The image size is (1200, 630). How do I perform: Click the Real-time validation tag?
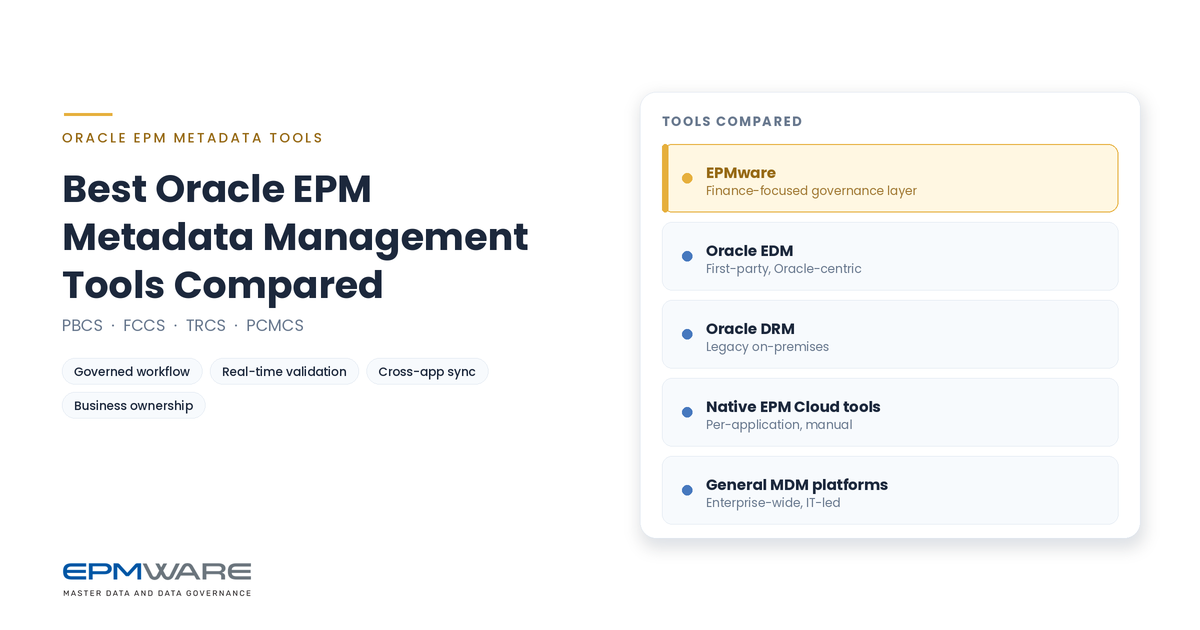click(284, 371)
